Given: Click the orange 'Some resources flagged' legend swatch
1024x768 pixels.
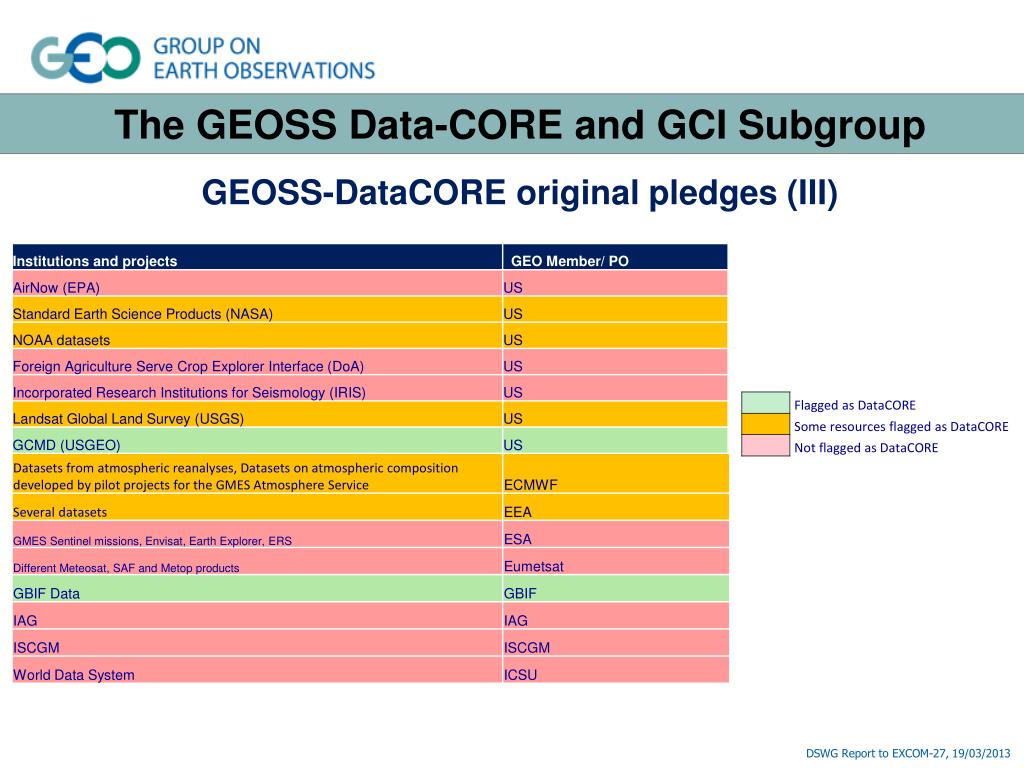Looking at the screenshot, I should 765,424.
